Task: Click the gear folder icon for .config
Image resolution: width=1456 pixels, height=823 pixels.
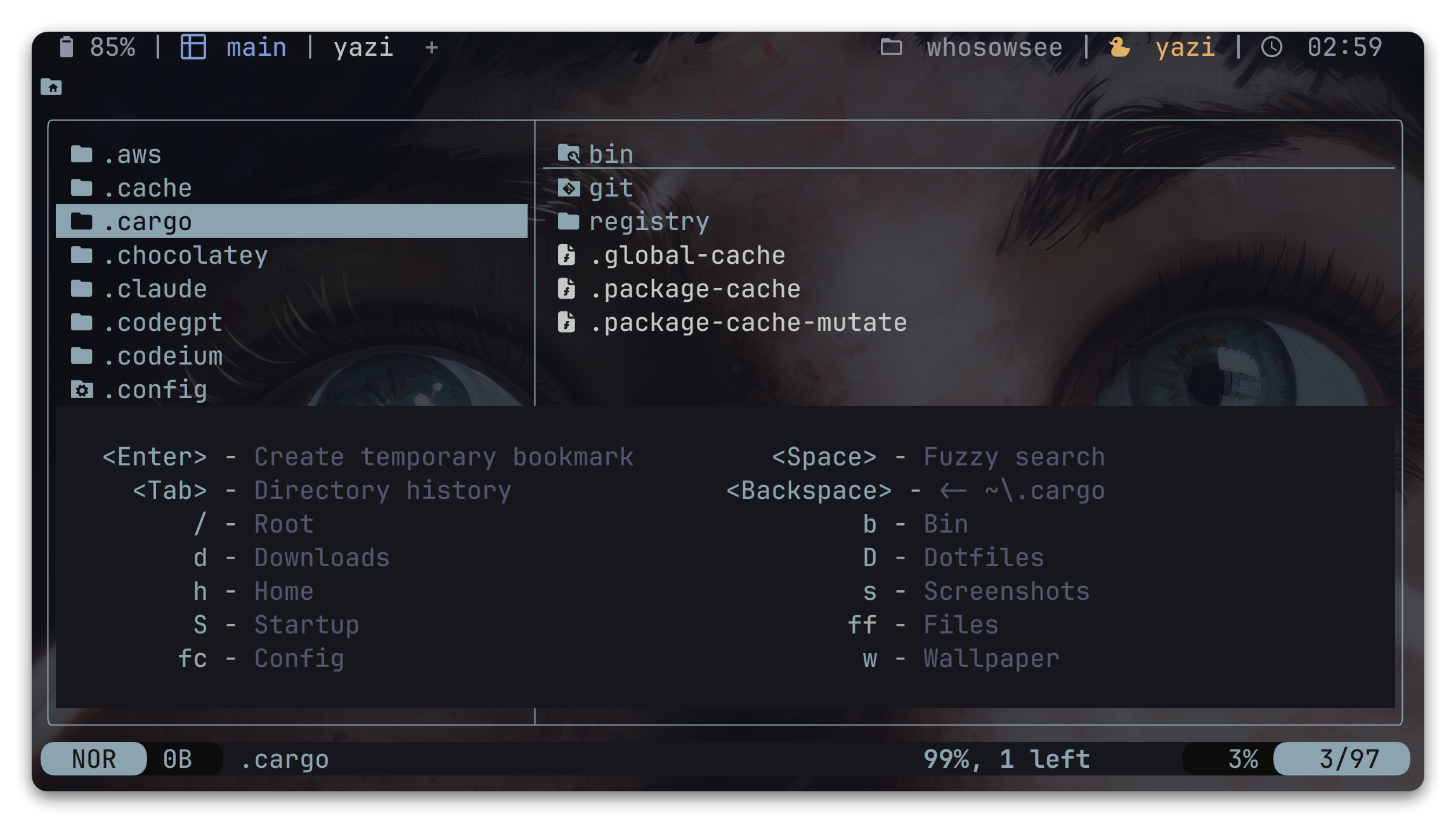Action: tap(82, 390)
